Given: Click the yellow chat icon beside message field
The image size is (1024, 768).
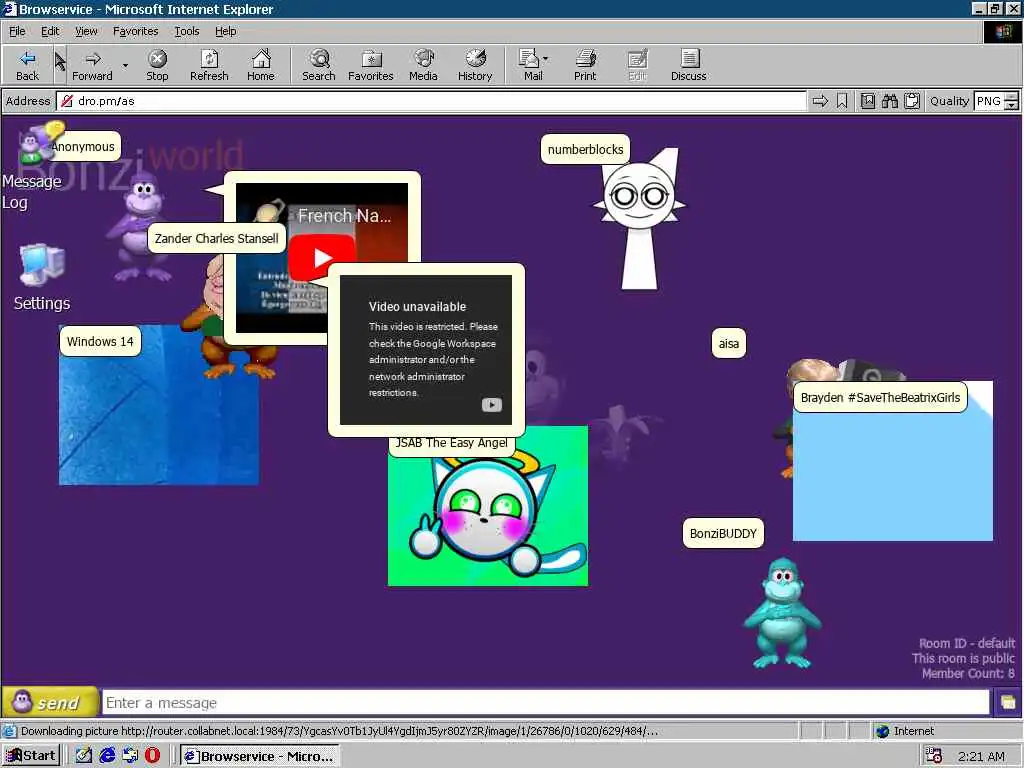Looking at the screenshot, I should tap(1008, 703).
